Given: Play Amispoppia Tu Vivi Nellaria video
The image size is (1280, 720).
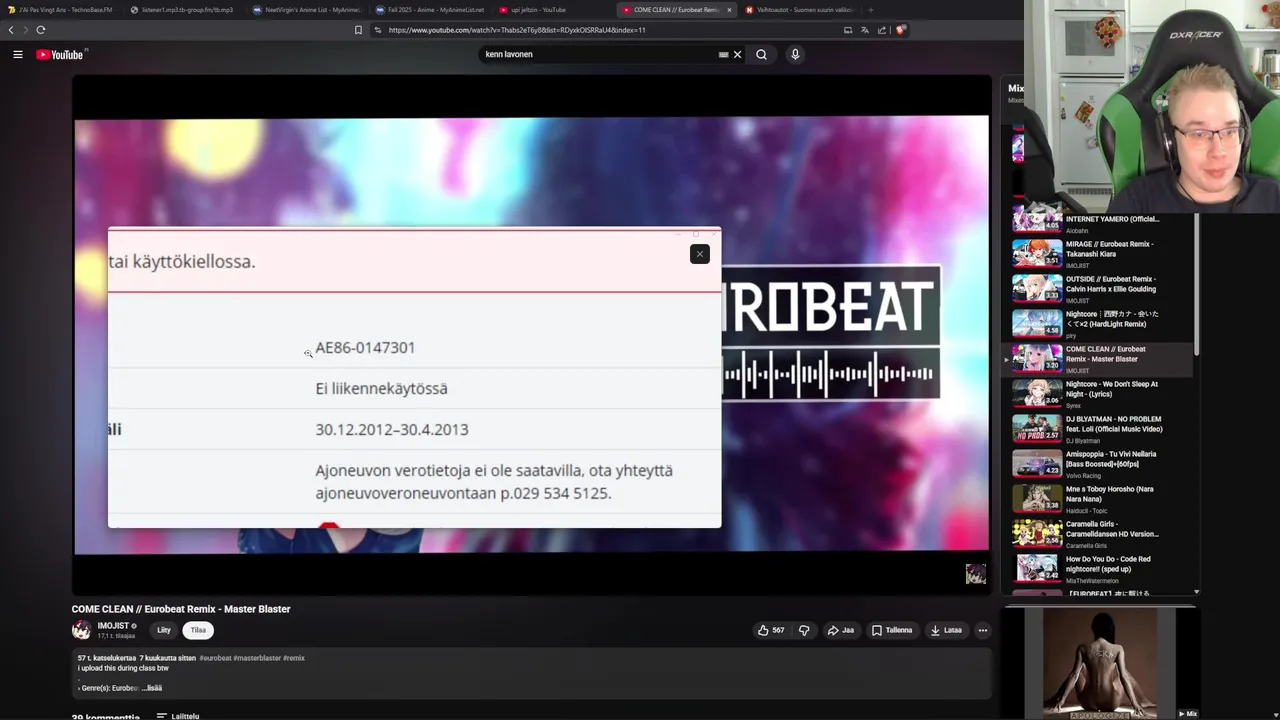Looking at the screenshot, I should click(1100, 463).
